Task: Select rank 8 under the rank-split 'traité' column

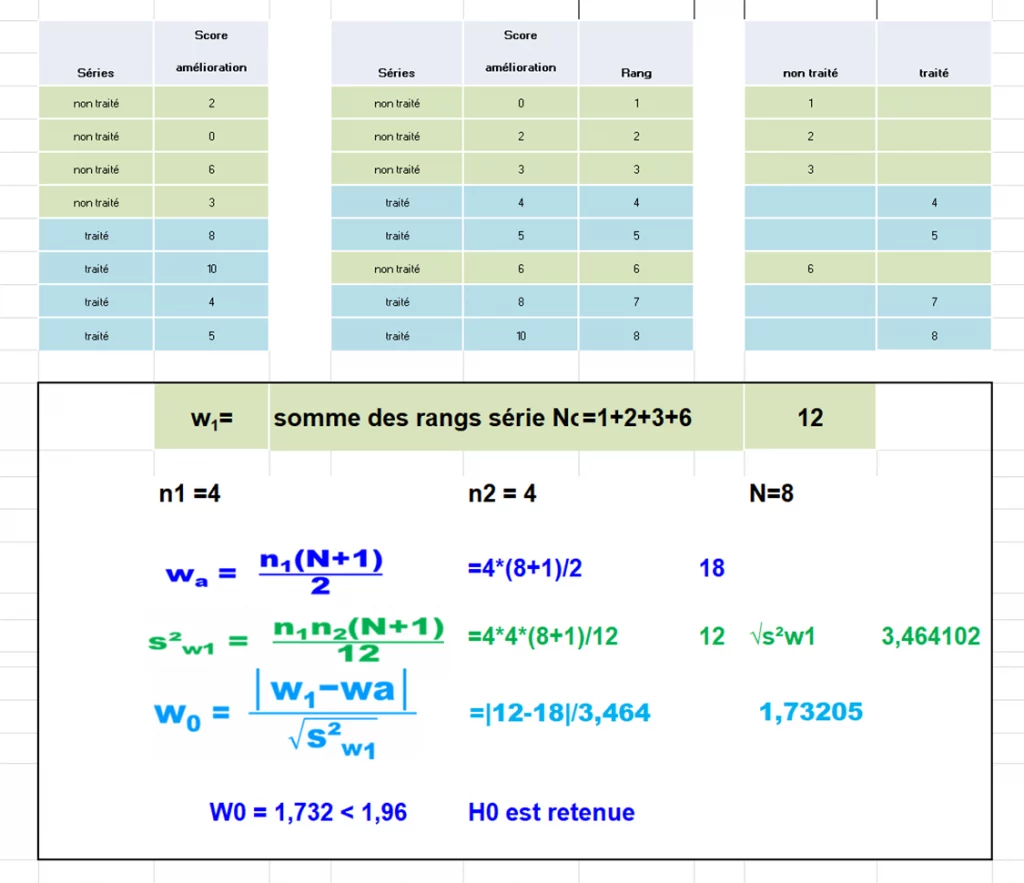Action: tap(934, 336)
